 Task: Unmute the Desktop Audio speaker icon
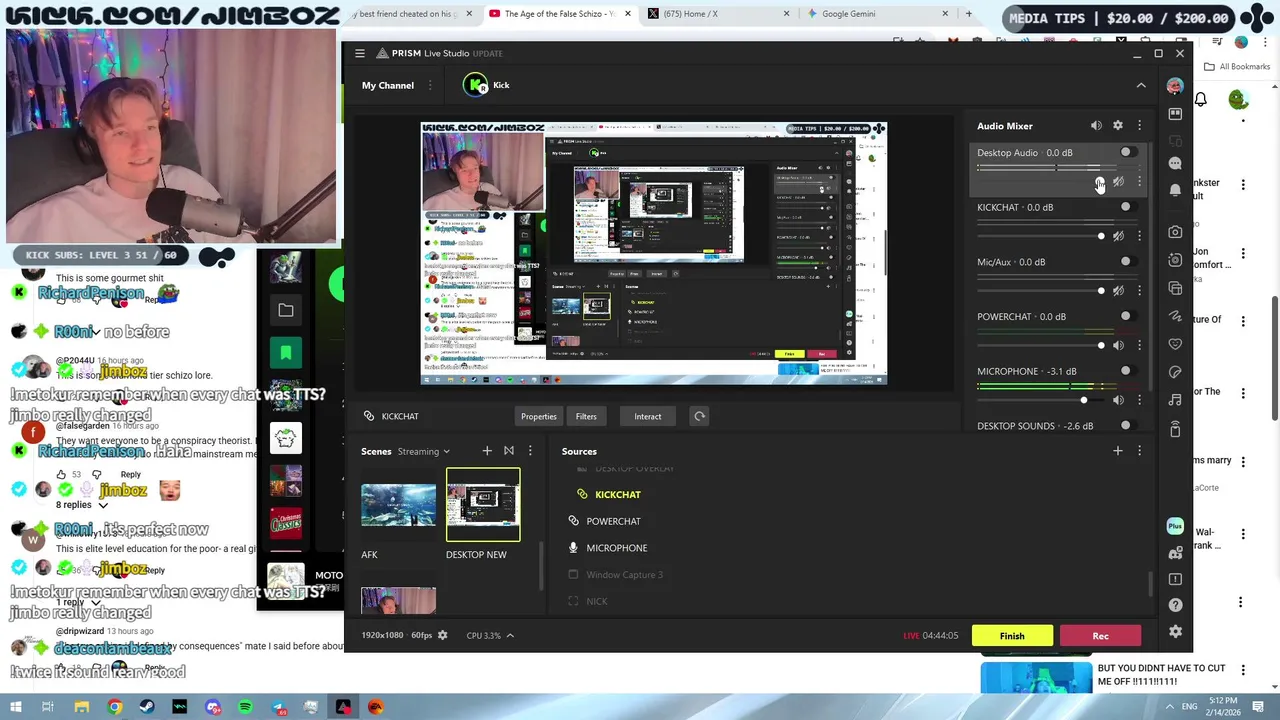click(x=1118, y=182)
